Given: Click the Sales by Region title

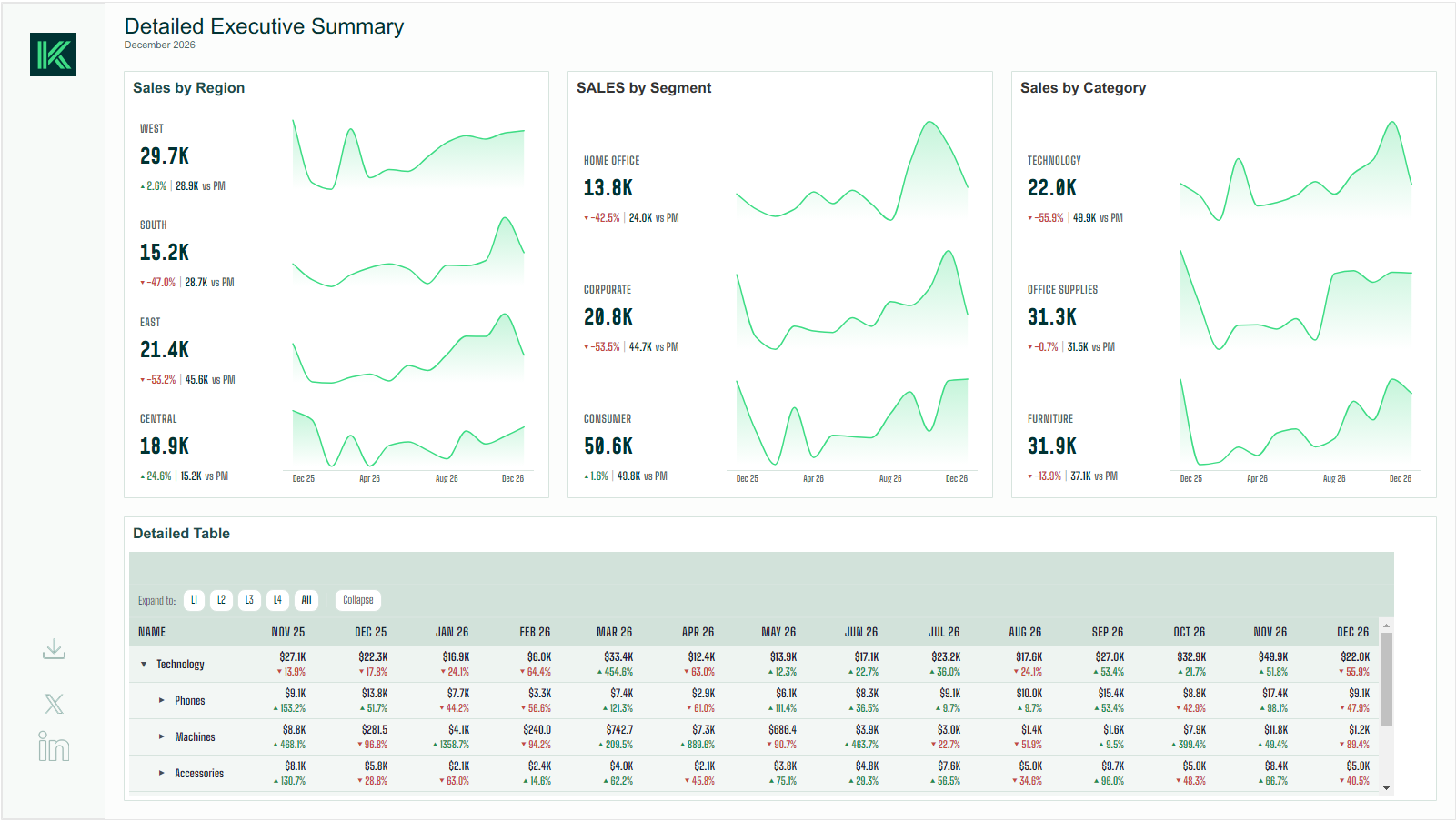Looking at the screenshot, I should tap(188, 88).
